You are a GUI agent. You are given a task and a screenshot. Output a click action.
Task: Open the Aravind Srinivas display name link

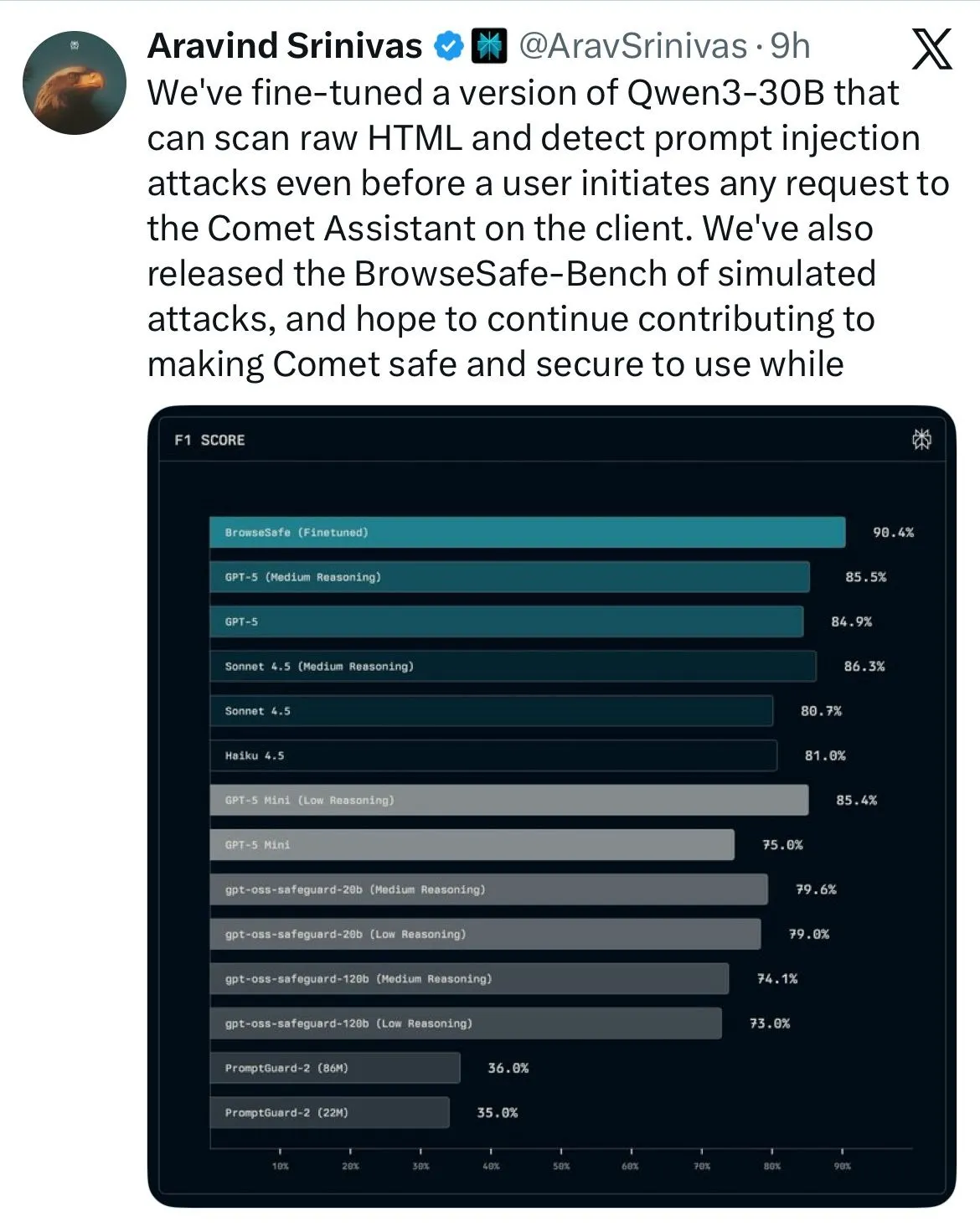pos(285,46)
